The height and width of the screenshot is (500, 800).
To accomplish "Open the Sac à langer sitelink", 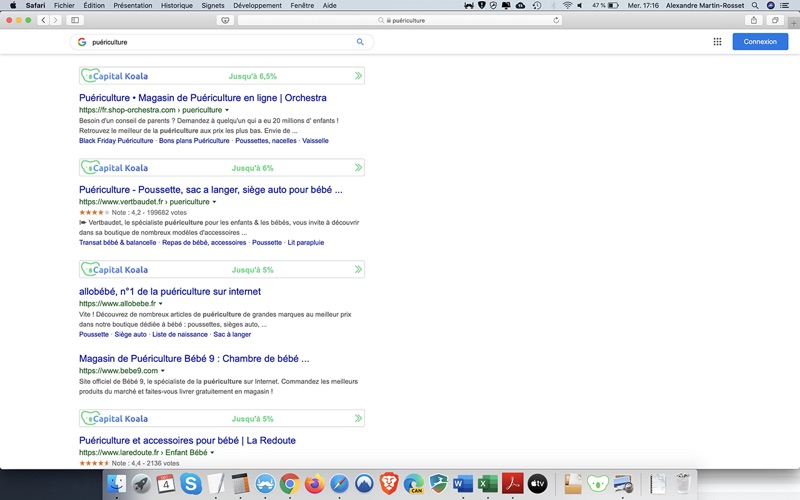I will coord(232,335).
